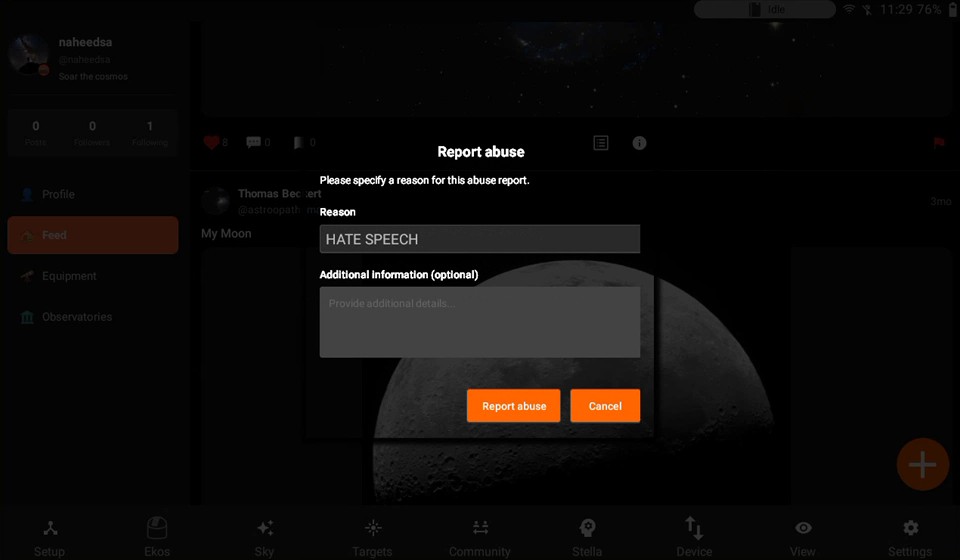The width and height of the screenshot is (960, 560).
Task: Add a new post with plus button
Action: pyautogui.click(x=923, y=465)
